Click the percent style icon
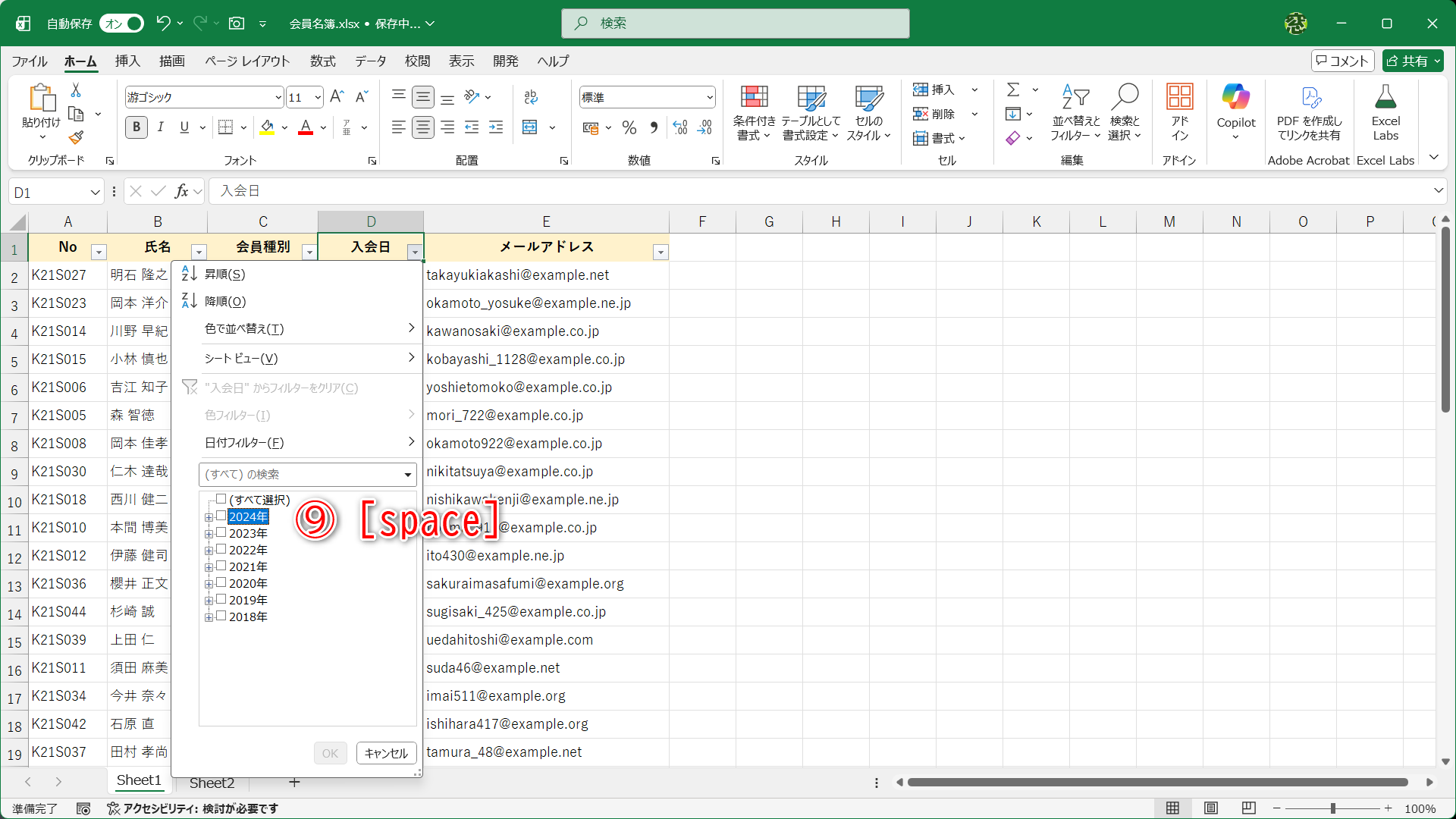Image resolution: width=1456 pixels, height=819 pixels. pyautogui.click(x=629, y=127)
